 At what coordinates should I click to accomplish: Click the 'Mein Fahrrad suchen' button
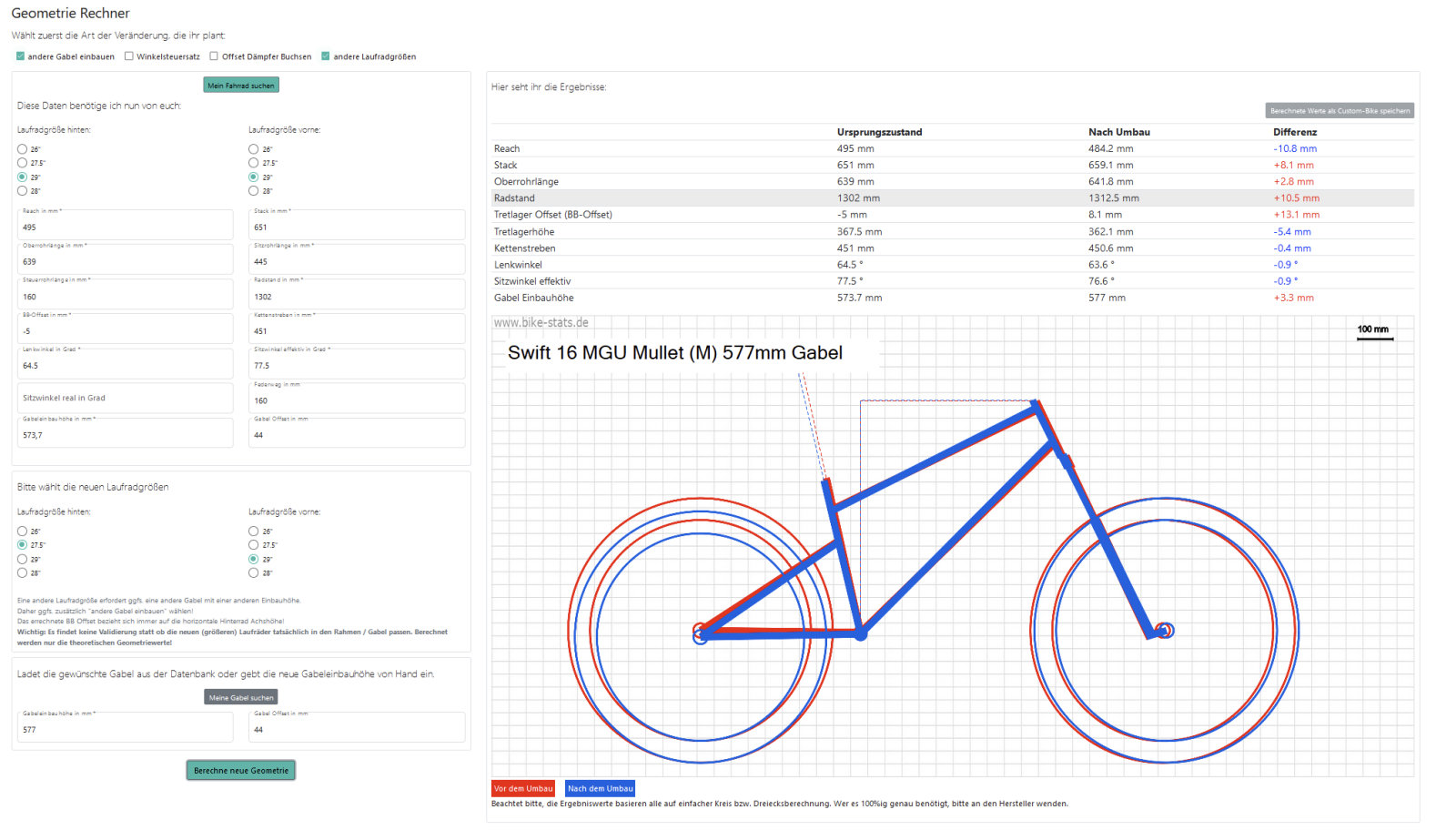coord(241,86)
